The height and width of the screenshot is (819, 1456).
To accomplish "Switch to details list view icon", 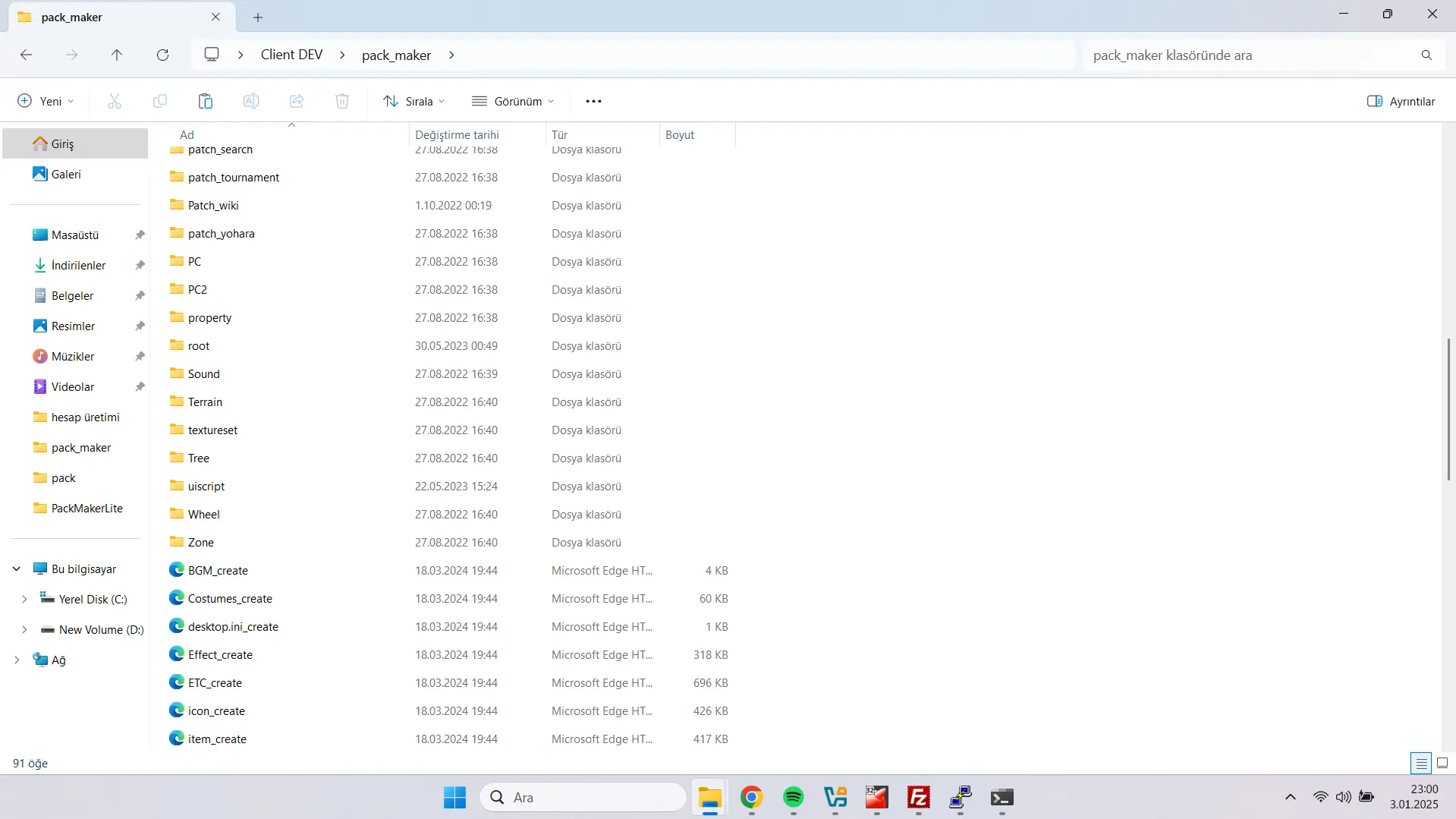I will (x=1421, y=763).
